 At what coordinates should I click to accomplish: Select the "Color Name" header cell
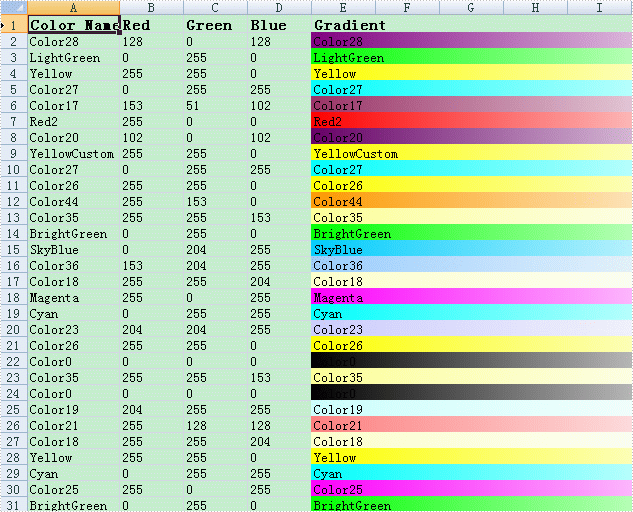[x=73, y=25]
